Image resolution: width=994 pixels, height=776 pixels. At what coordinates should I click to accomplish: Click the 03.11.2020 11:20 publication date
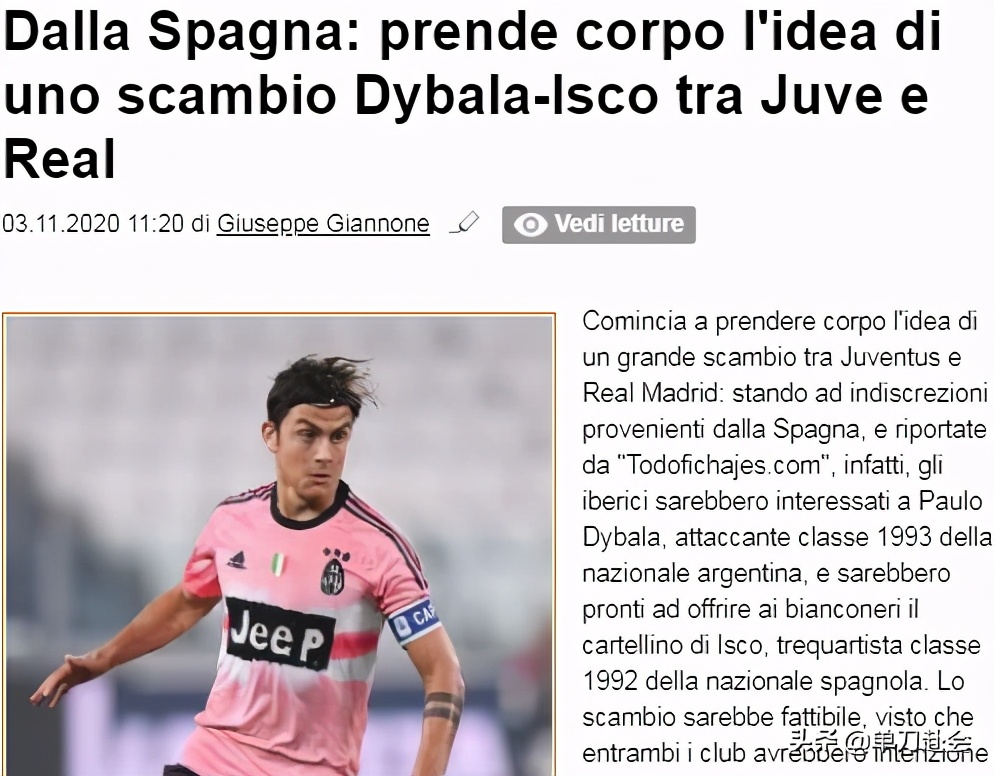tap(93, 224)
